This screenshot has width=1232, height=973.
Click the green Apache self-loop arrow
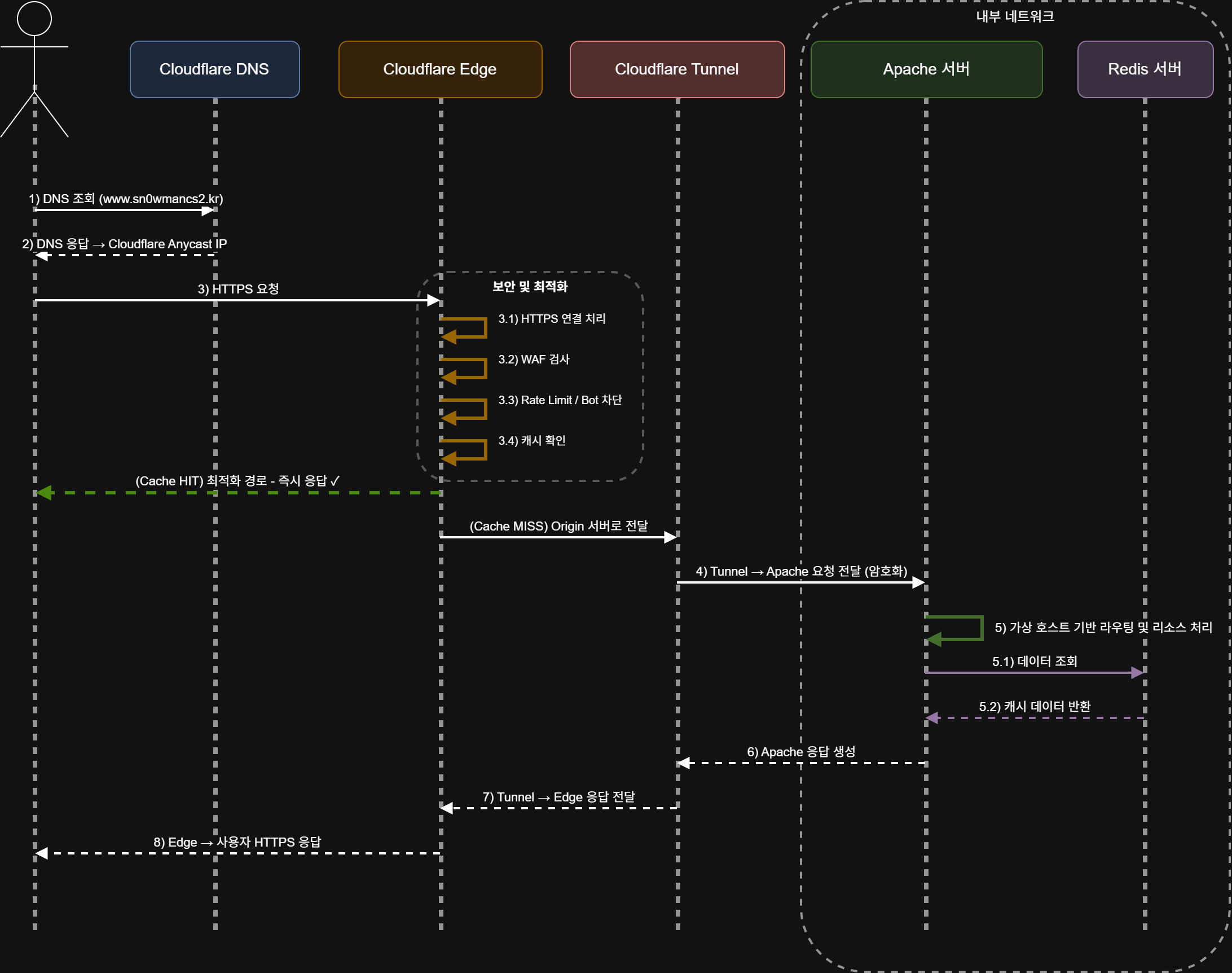coord(982,628)
